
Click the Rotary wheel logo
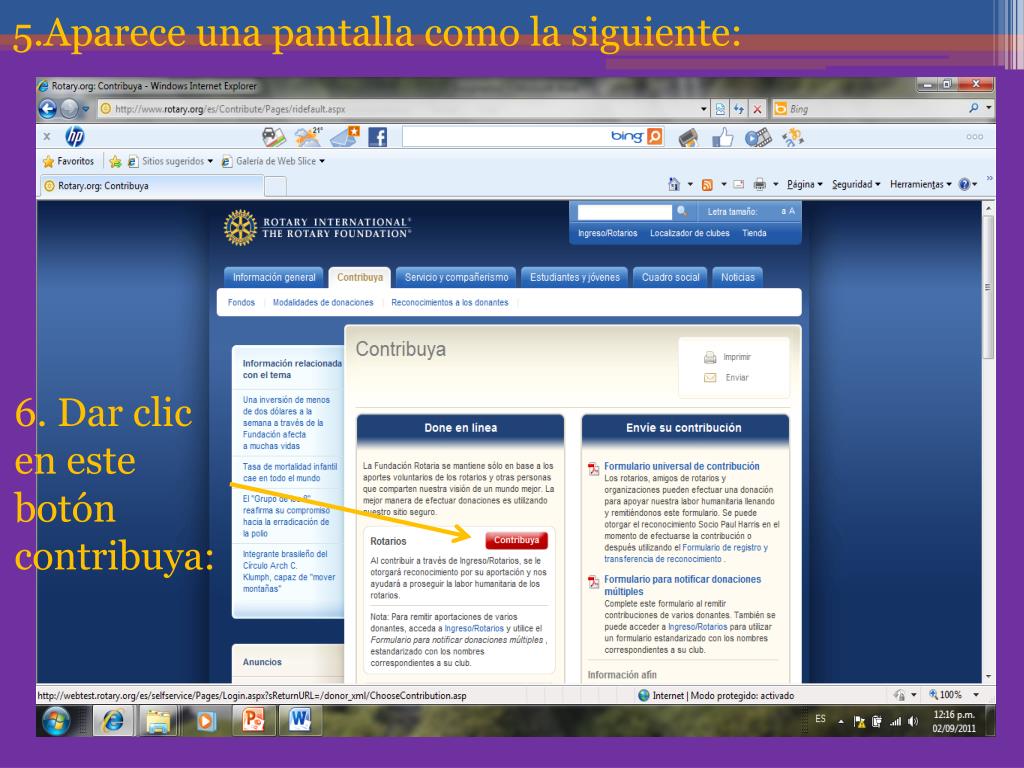click(241, 227)
